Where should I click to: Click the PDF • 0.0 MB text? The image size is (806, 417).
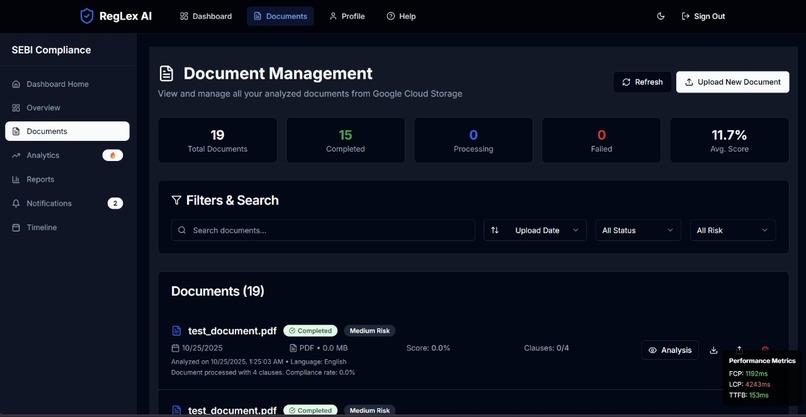tap(323, 348)
